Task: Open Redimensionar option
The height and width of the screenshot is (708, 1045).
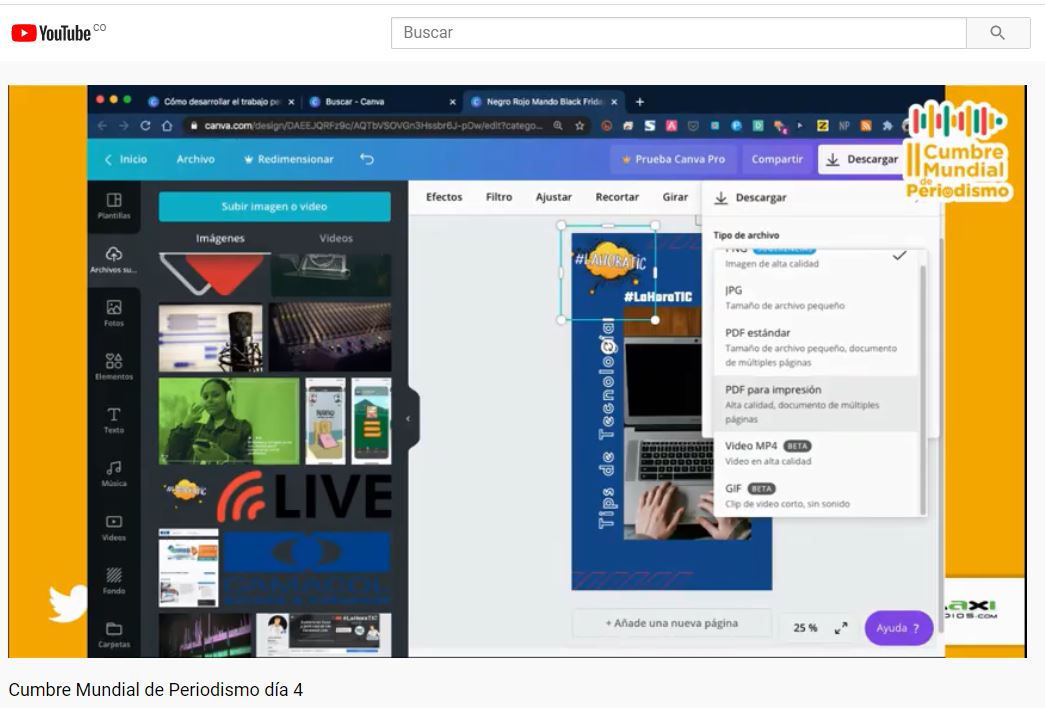Action: 289,159
